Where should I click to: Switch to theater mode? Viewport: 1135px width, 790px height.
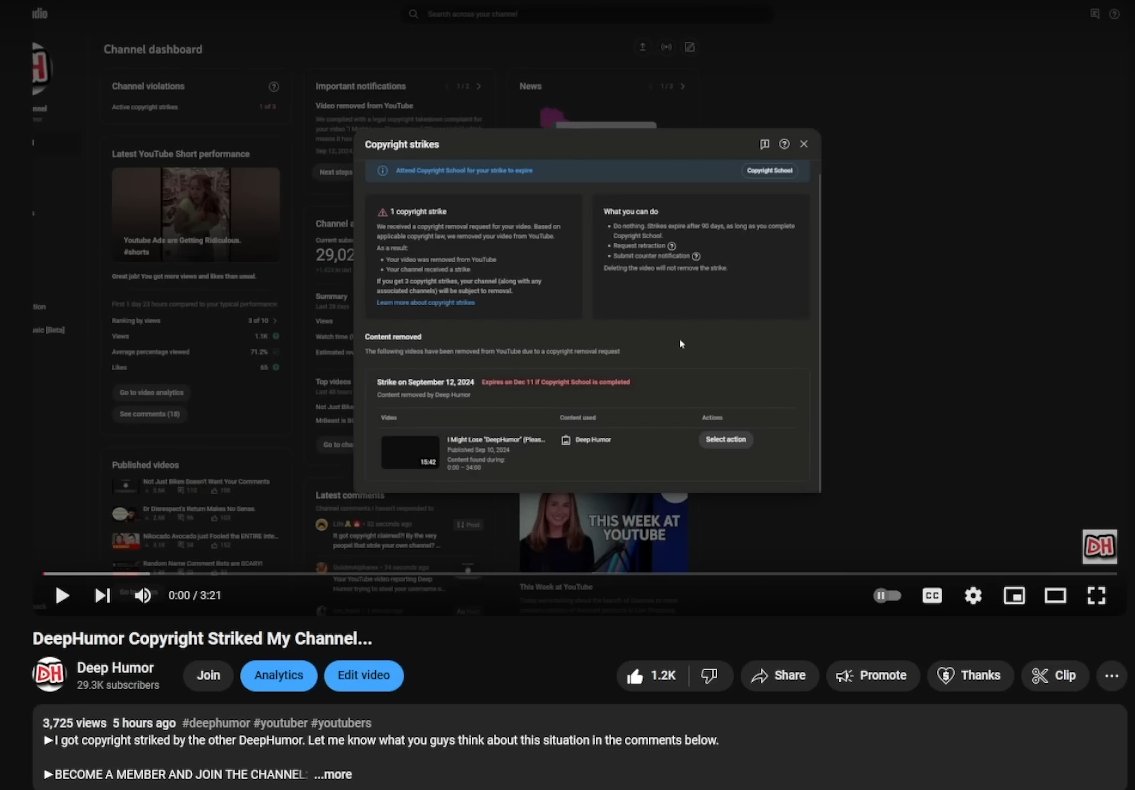1055,595
